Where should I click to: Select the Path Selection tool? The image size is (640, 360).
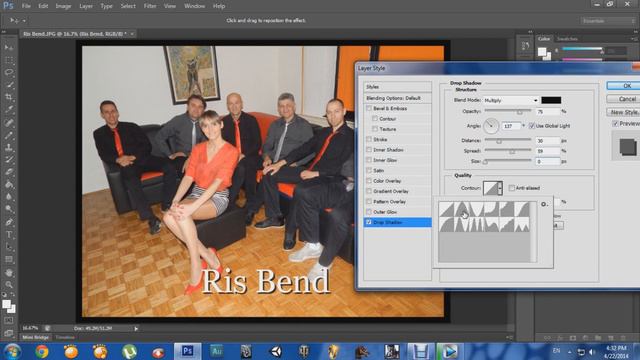(x=9, y=247)
